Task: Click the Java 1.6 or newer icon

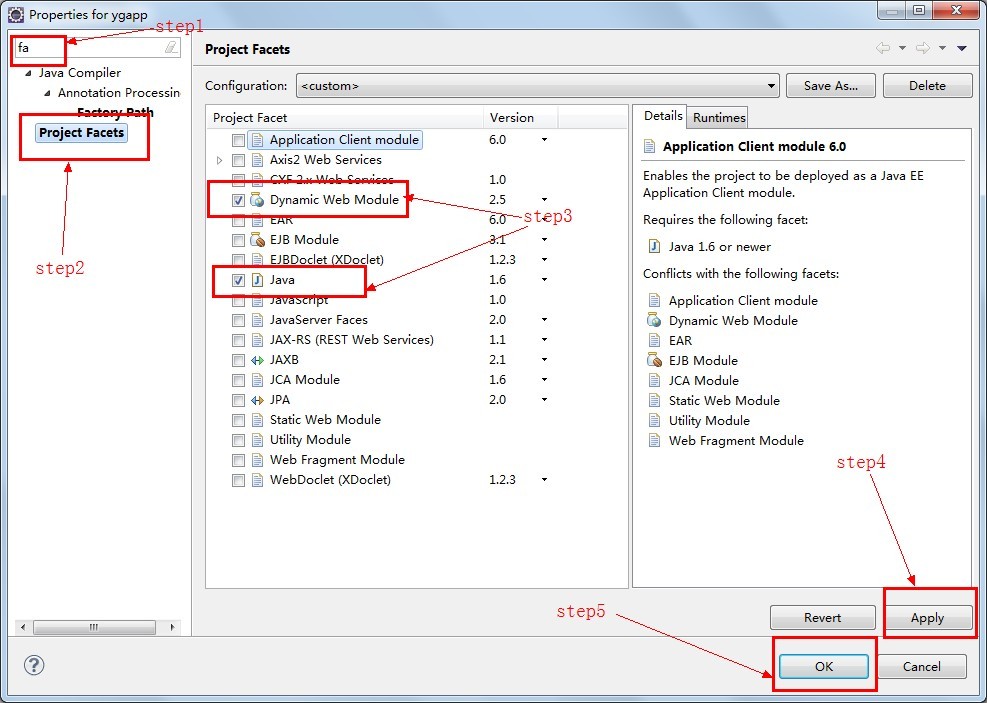Action: [655, 247]
